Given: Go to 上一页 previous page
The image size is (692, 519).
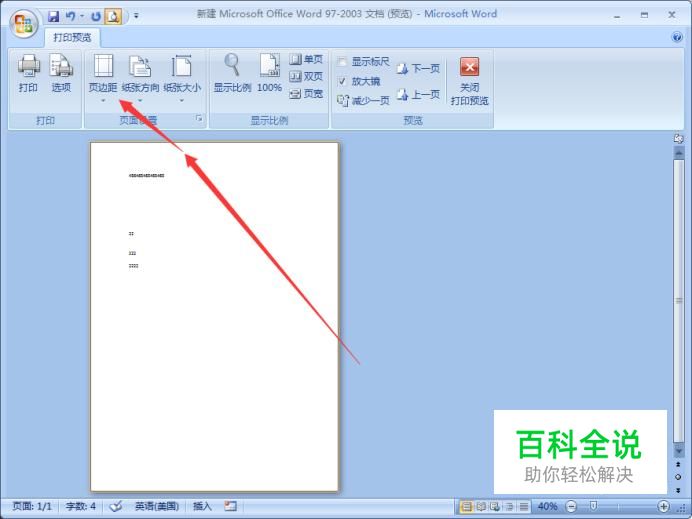Looking at the screenshot, I should point(417,94).
